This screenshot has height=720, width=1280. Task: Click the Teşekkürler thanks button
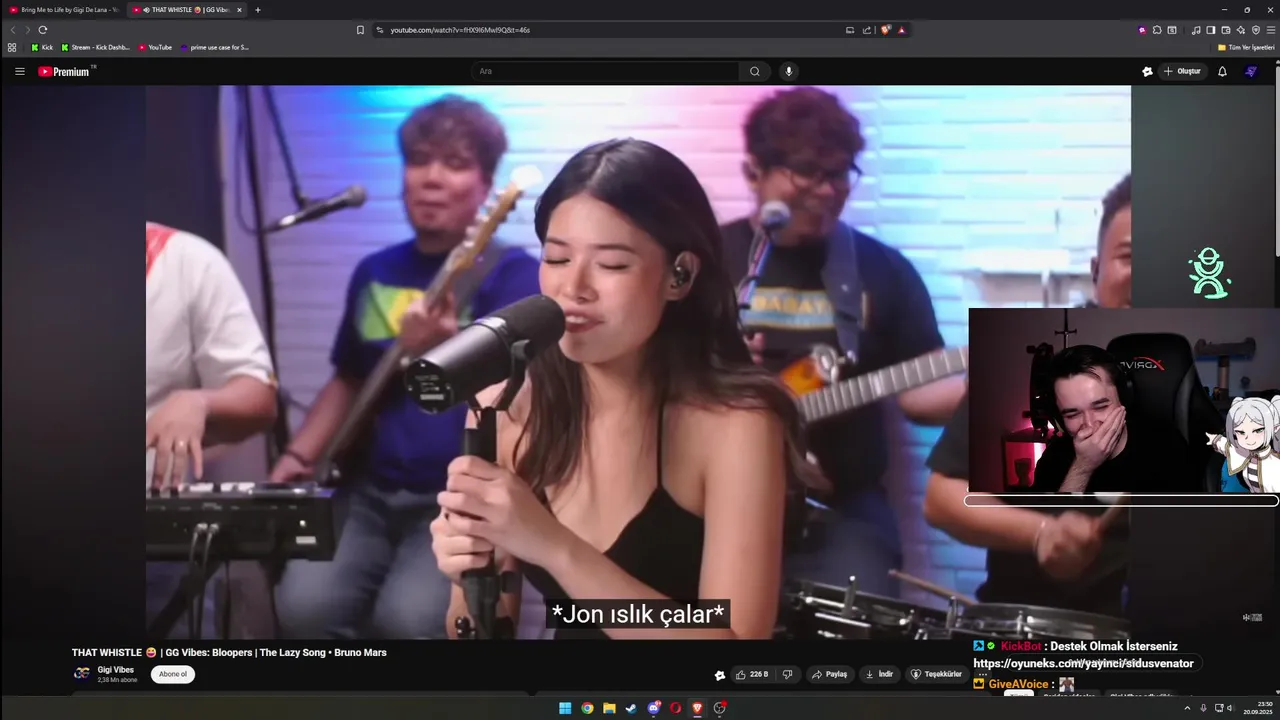tap(936, 674)
